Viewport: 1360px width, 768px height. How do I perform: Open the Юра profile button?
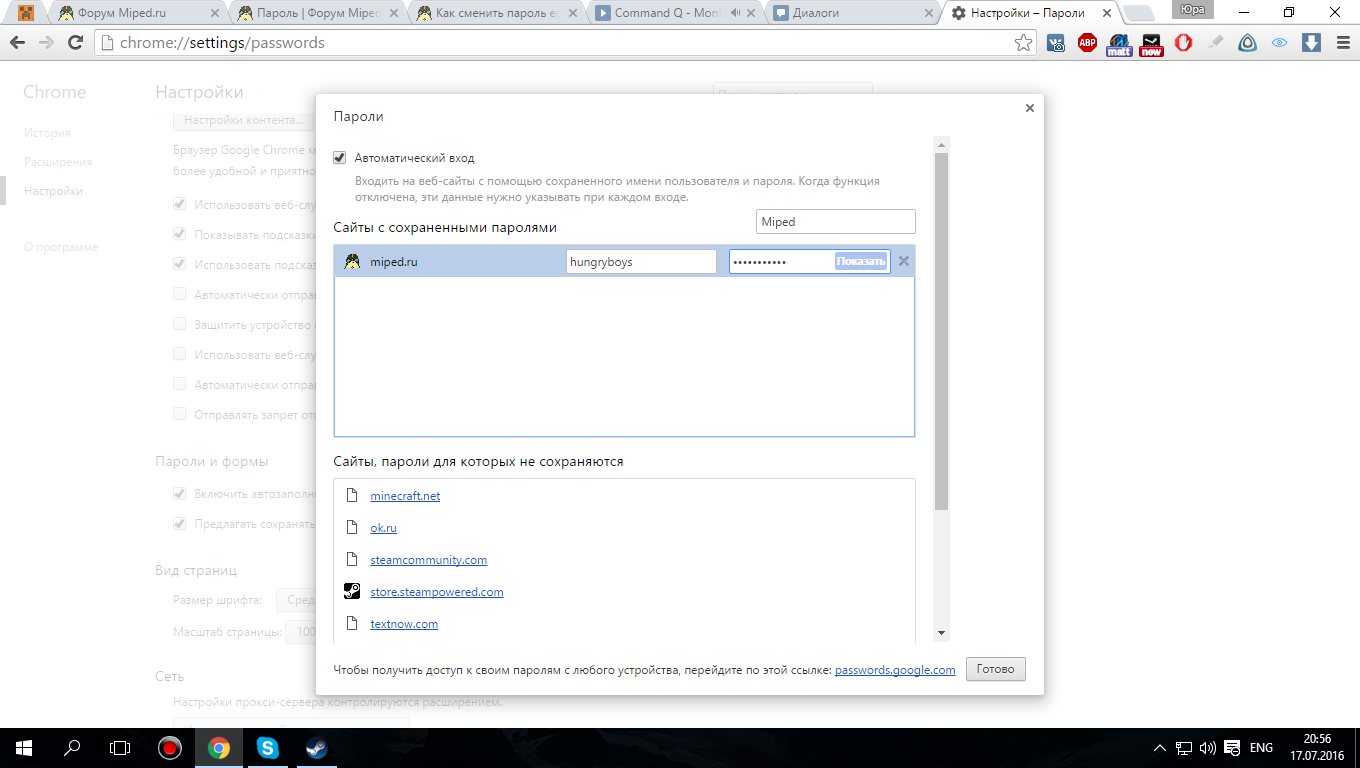point(1193,10)
